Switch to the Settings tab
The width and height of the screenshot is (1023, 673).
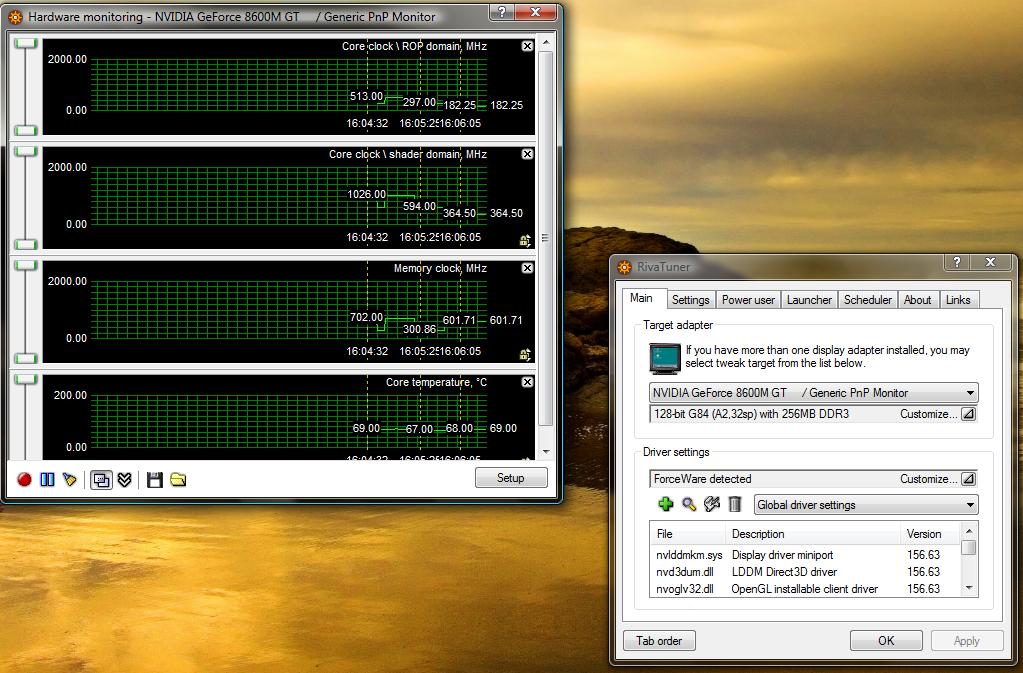690,300
